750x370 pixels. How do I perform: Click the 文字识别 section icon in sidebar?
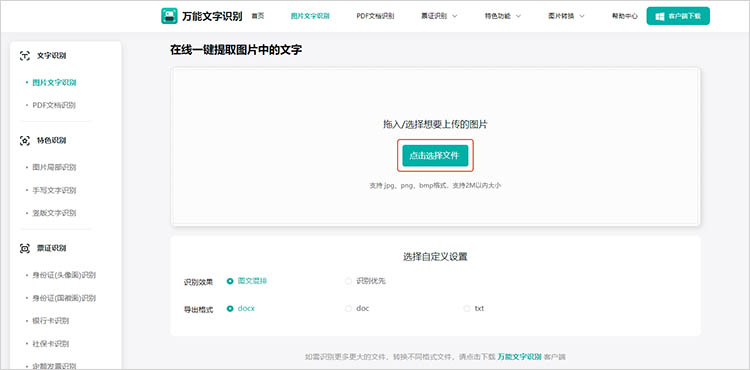point(24,56)
